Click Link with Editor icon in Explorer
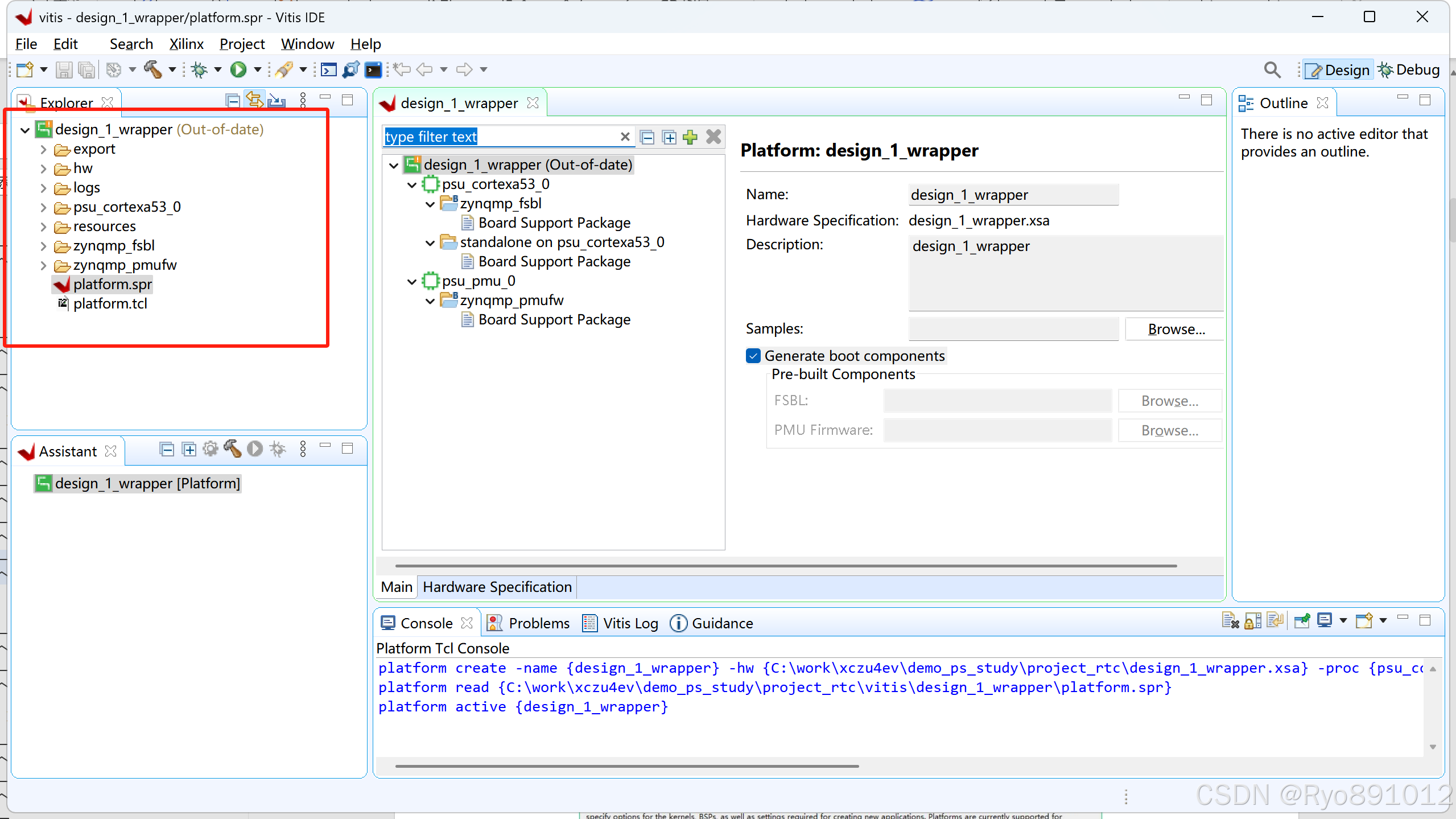 point(254,101)
